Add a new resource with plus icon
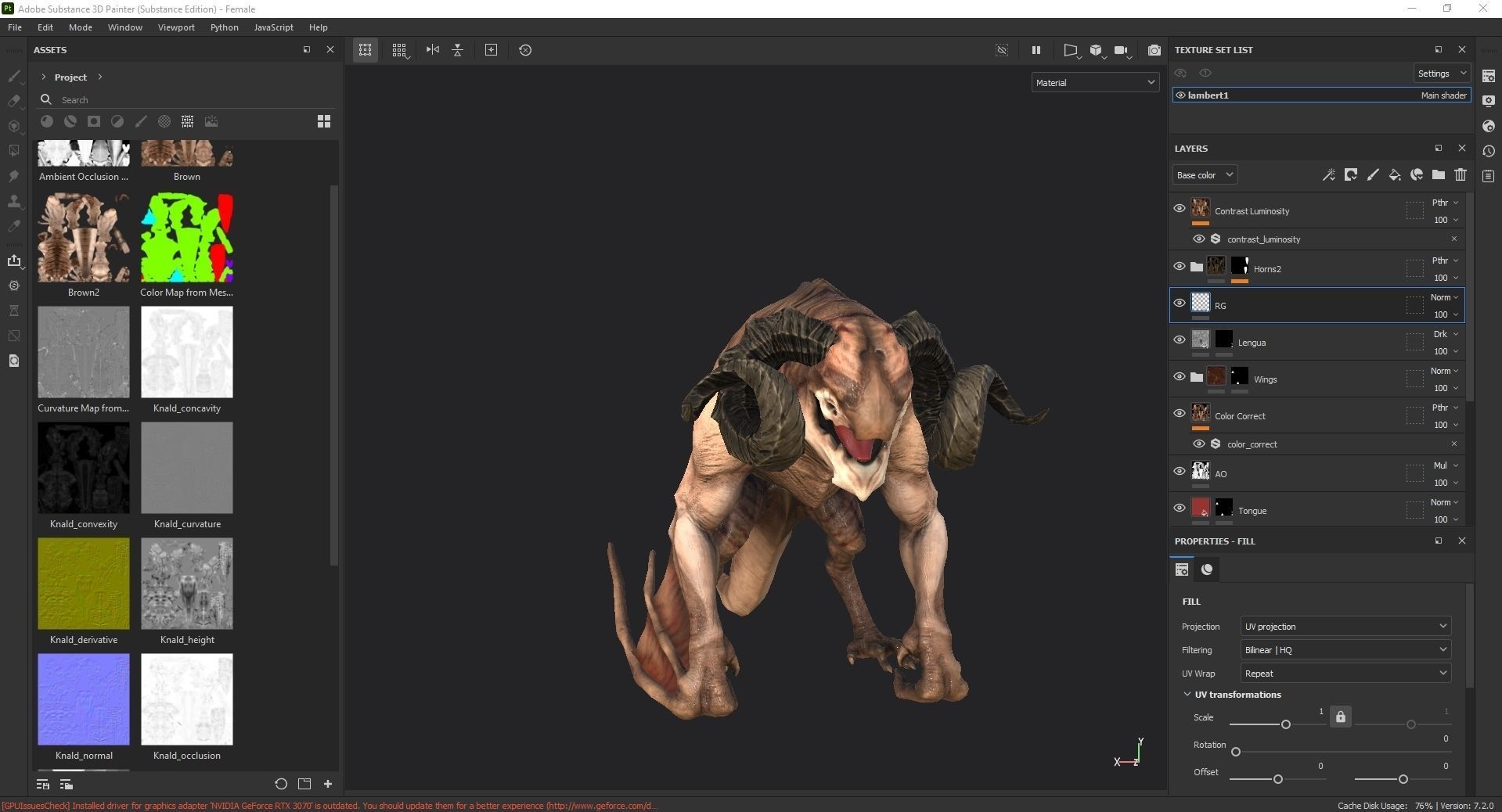 (x=328, y=784)
